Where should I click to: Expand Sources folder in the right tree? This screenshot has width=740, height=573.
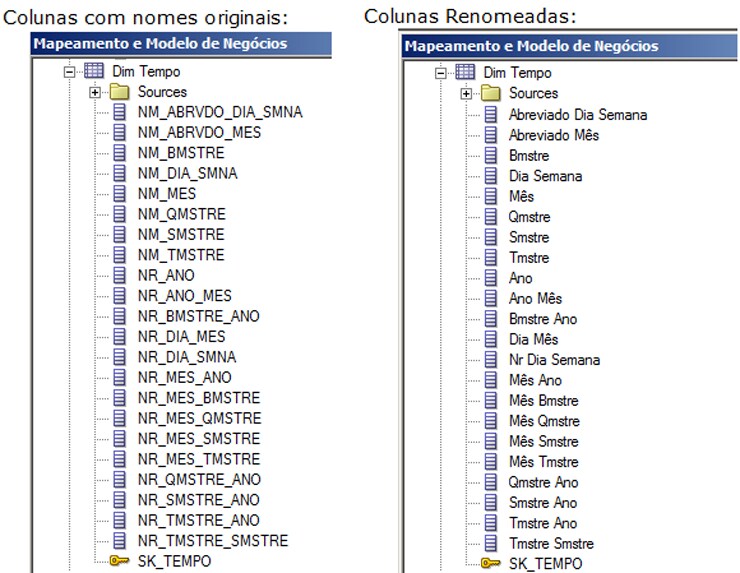tap(466, 93)
